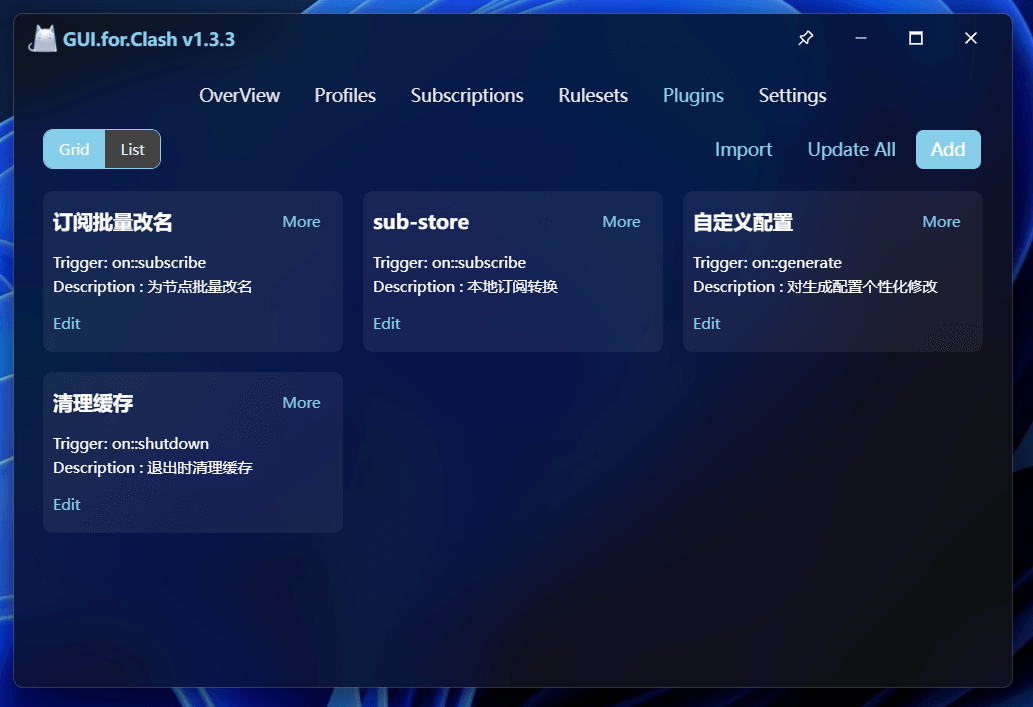Open the OverView tab
1033x707 pixels.
coord(240,96)
